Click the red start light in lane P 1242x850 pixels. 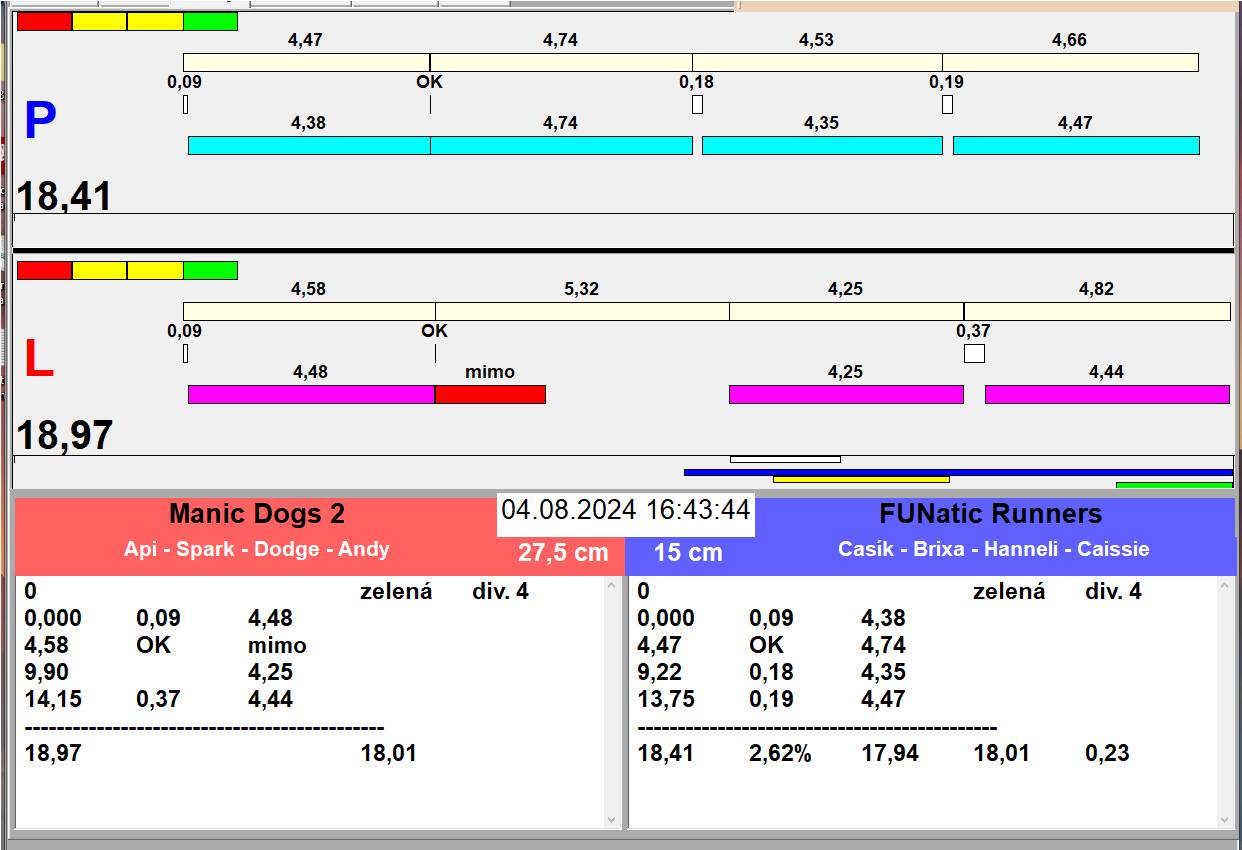pos(45,21)
